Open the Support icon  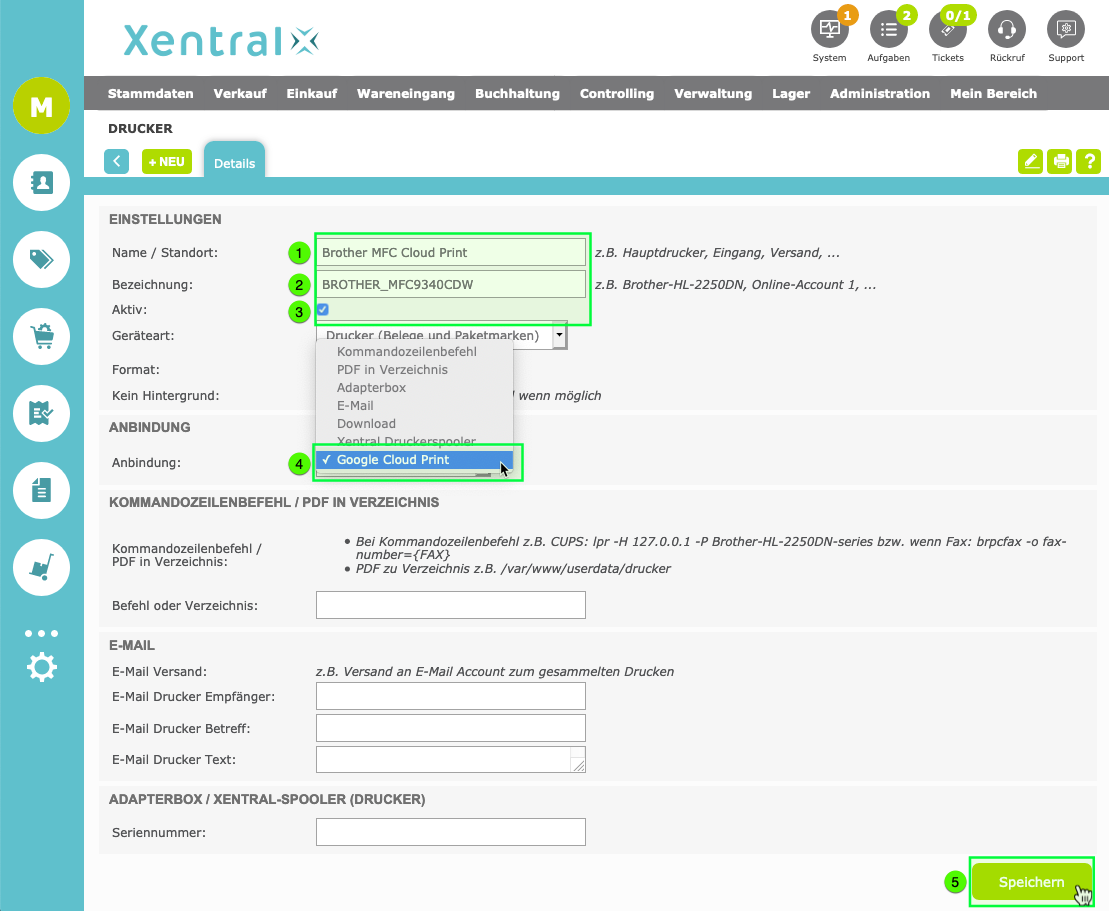click(x=1065, y=30)
